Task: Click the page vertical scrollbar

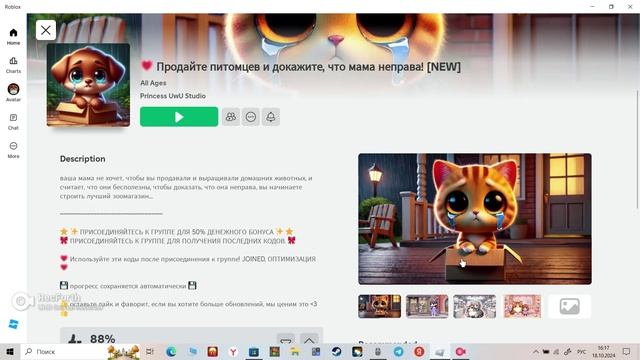Action: pos(637,149)
